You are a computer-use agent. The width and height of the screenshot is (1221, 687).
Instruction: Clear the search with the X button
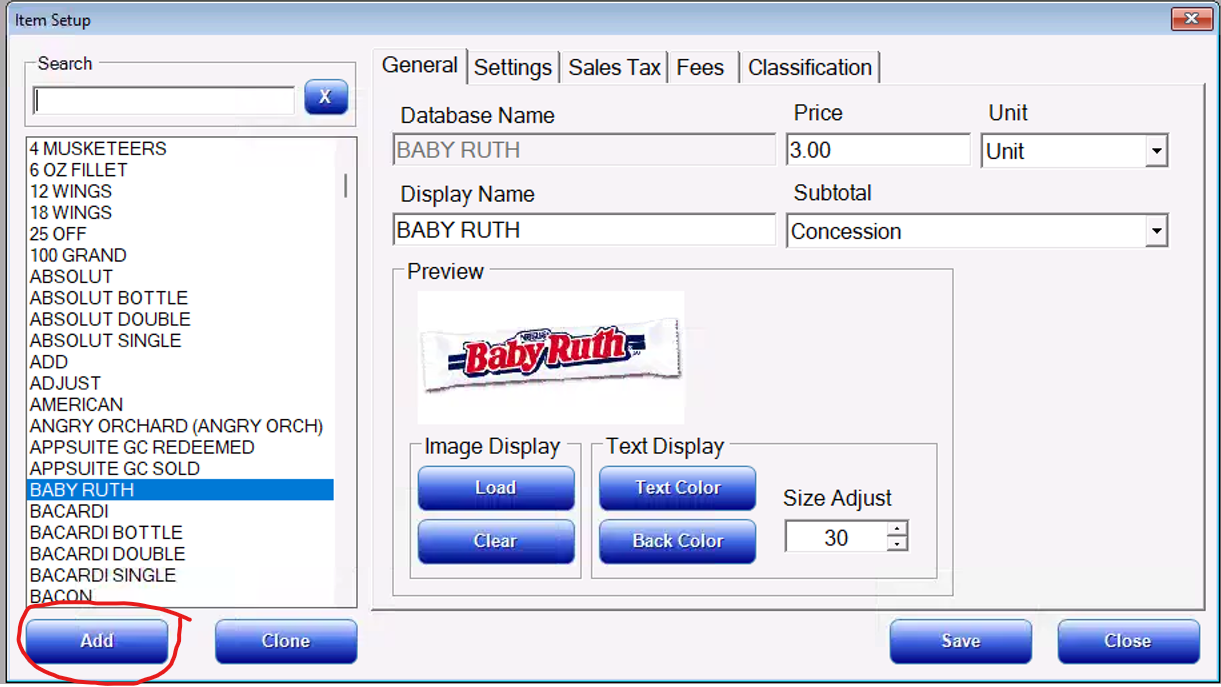click(x=326, y=98)
